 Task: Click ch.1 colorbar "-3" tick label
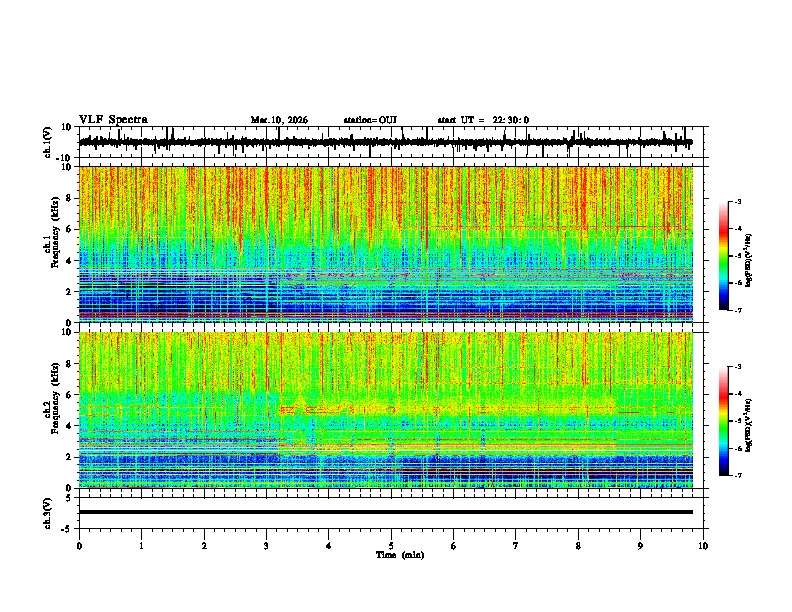point(737,201)
